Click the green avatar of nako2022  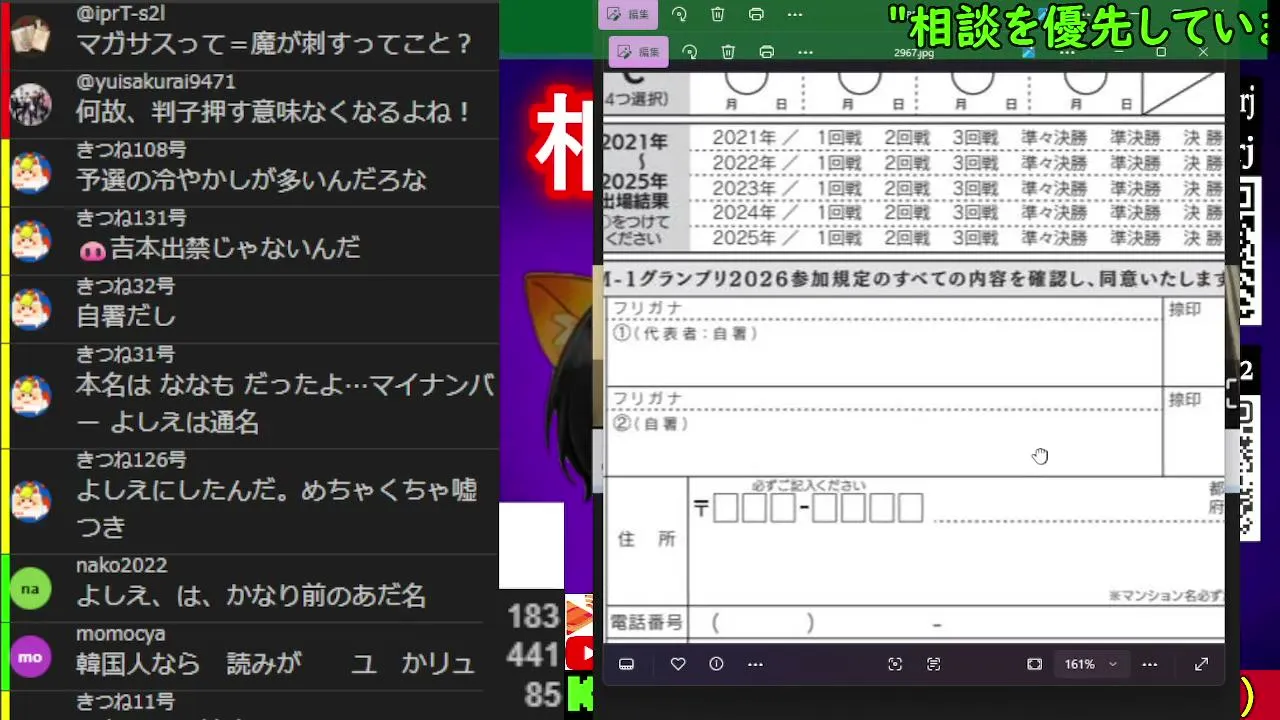(30, 589)
